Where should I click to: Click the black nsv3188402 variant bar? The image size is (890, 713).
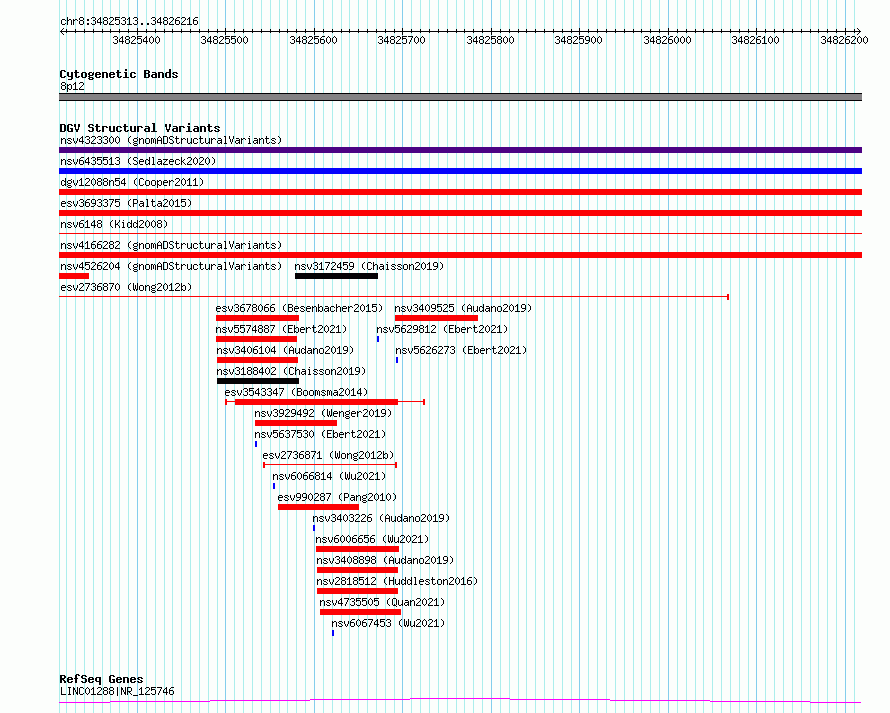point(258,381)
